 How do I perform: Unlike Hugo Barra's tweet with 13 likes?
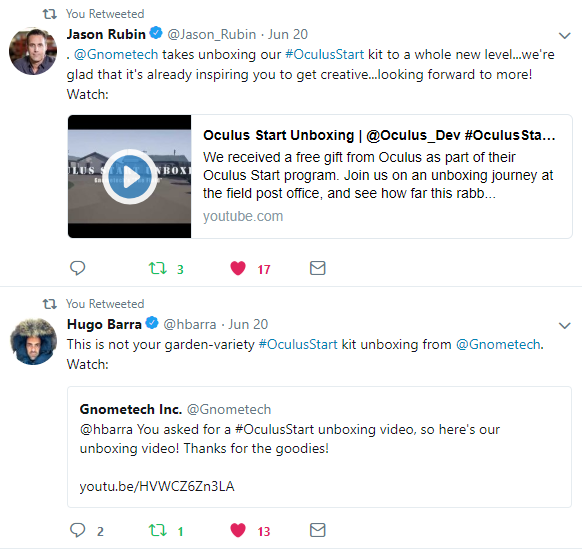(238, 530)
